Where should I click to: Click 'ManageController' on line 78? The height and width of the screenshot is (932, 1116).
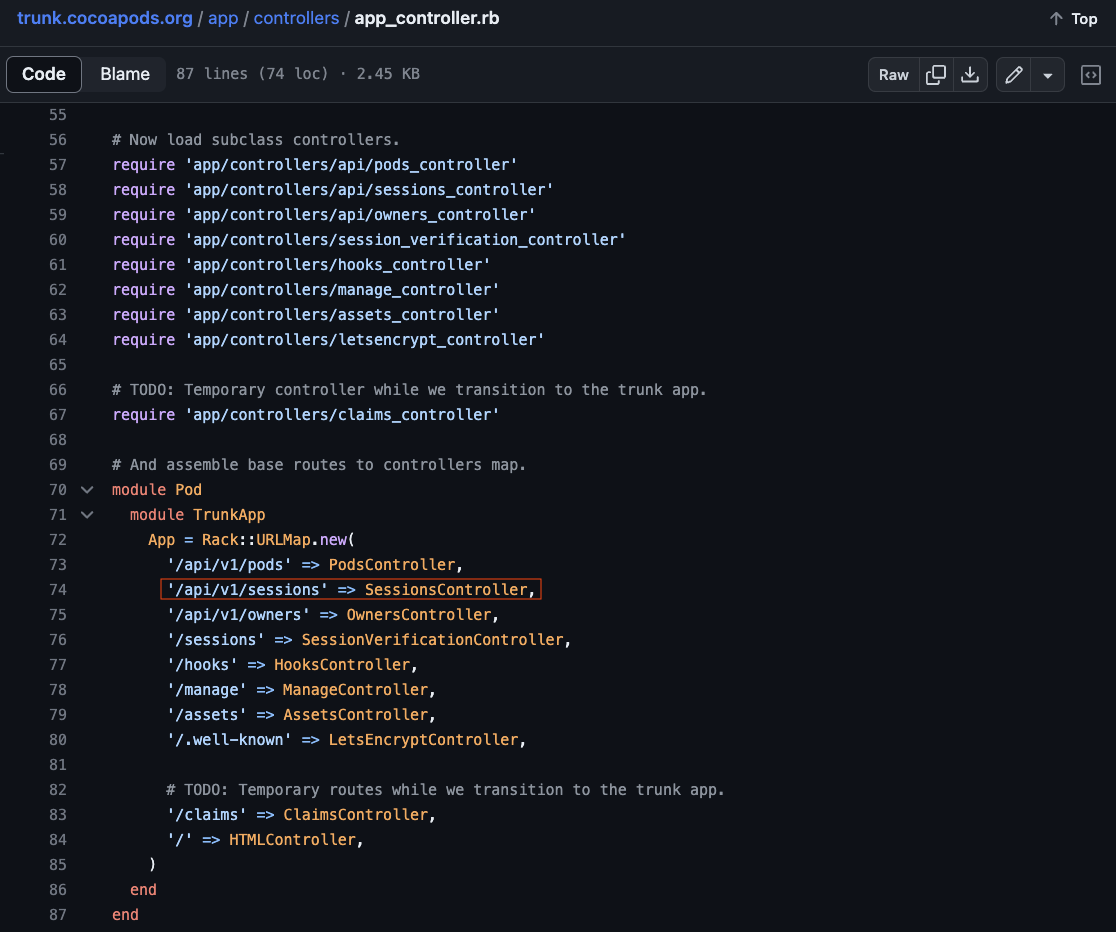pyautogui.click(x=355, y=689)
